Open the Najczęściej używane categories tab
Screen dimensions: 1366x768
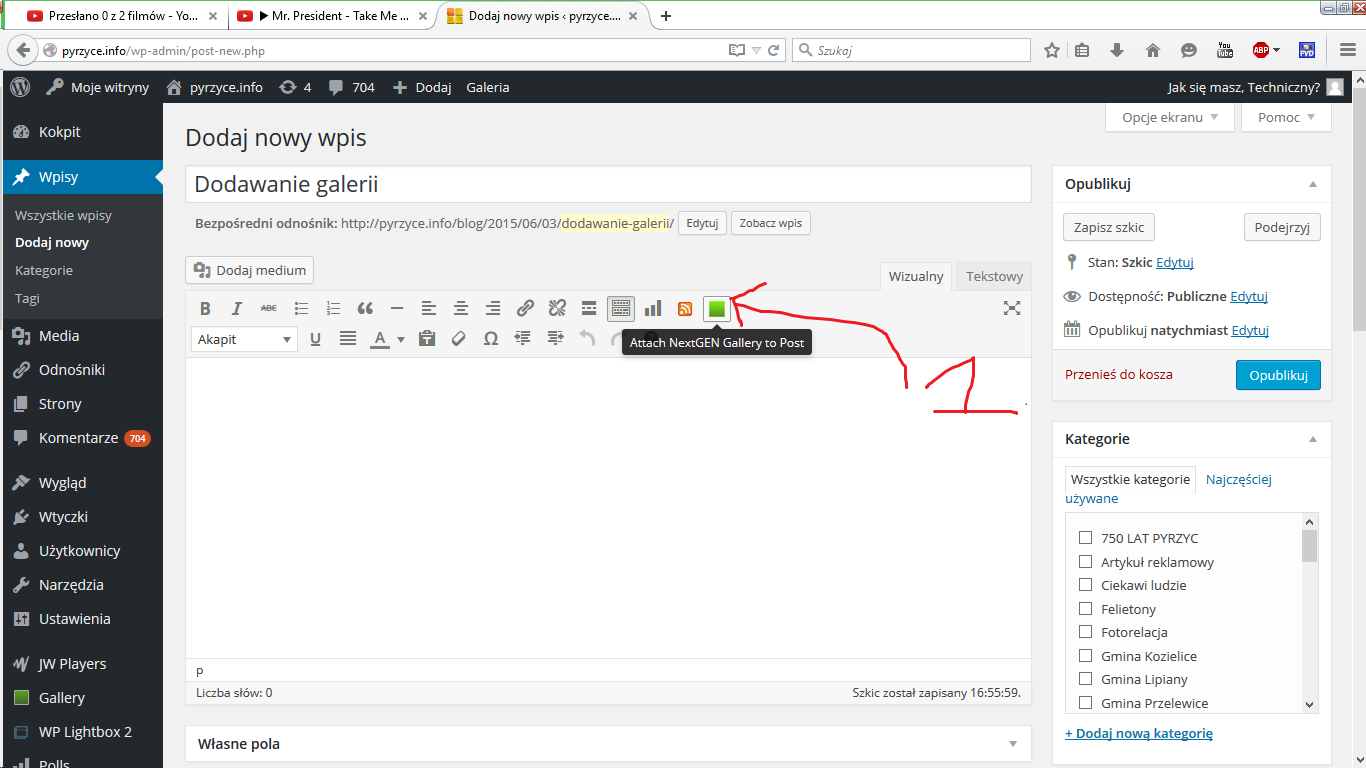pos(1238,479)
